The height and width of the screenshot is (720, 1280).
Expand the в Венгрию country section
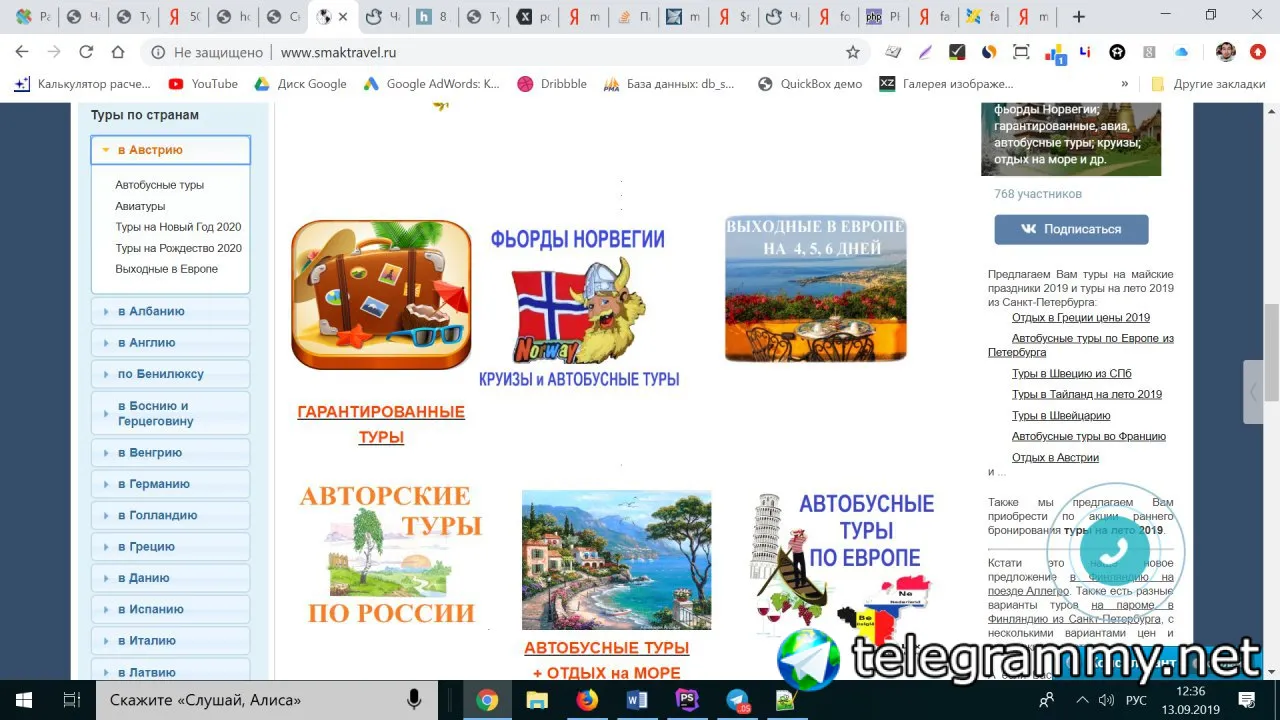click(171, 453)
